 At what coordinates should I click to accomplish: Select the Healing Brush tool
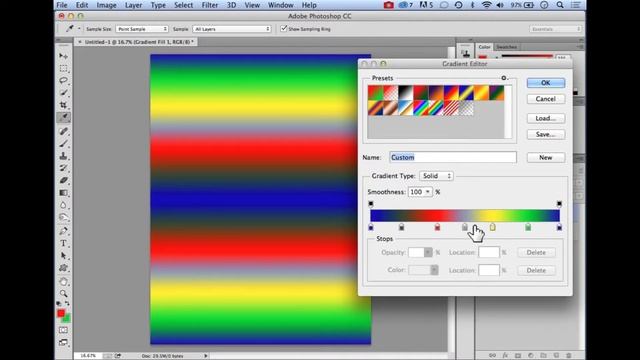click(x=63, y=131)
